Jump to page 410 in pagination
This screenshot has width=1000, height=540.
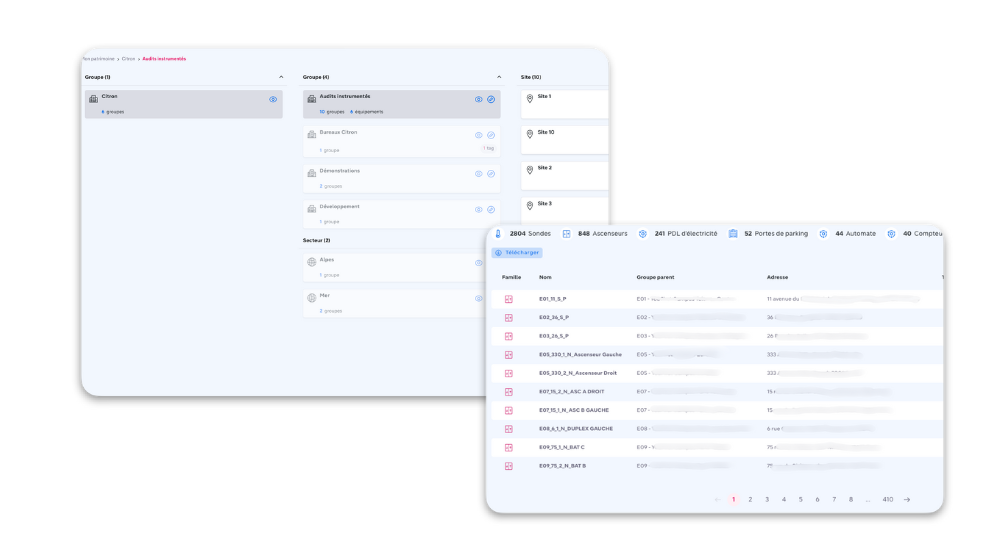[x=887, y=499]
